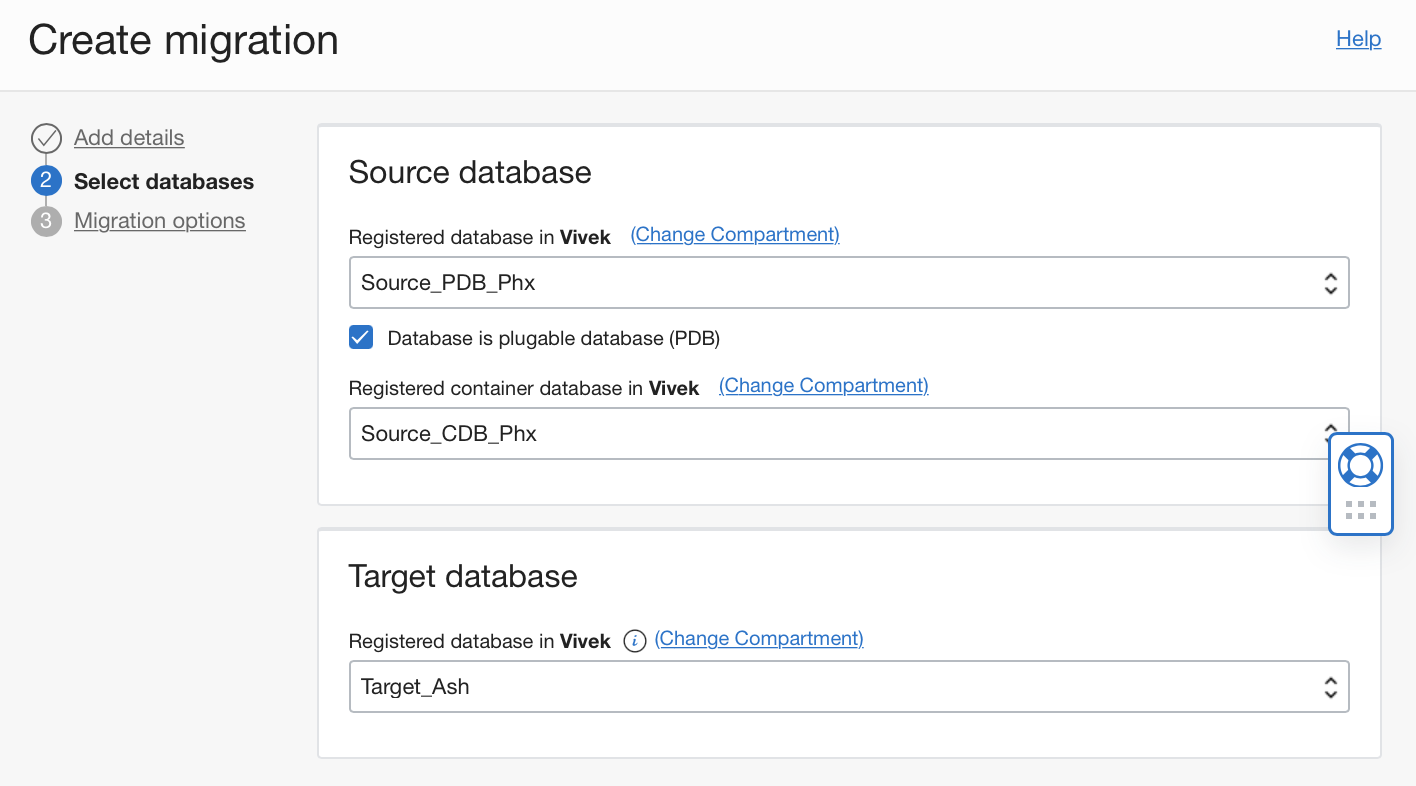Click the gray step 3 circle
Image resolution: width=1416 pixels, height=786 pixels.
pyautogui.click(x=46, y=221)
